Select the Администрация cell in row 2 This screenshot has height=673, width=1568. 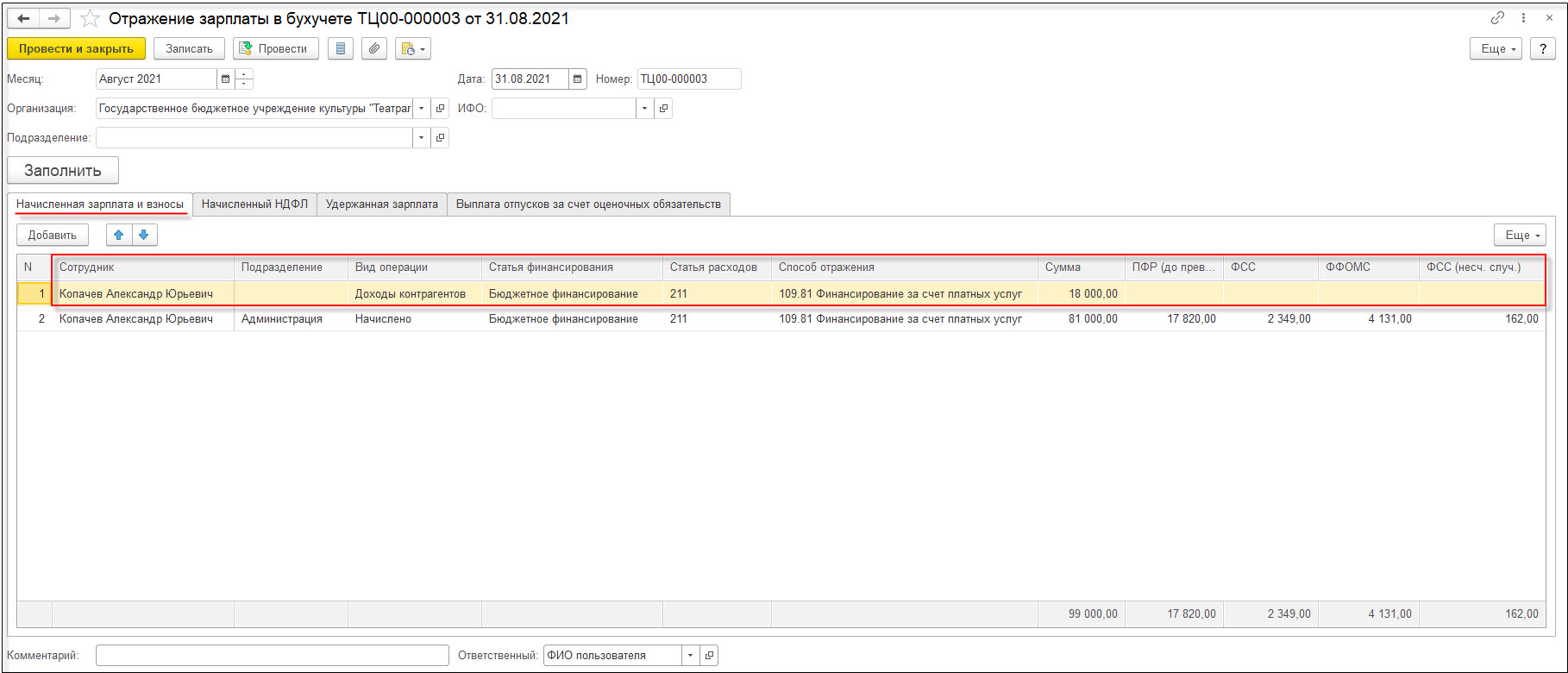click(291, 318)
